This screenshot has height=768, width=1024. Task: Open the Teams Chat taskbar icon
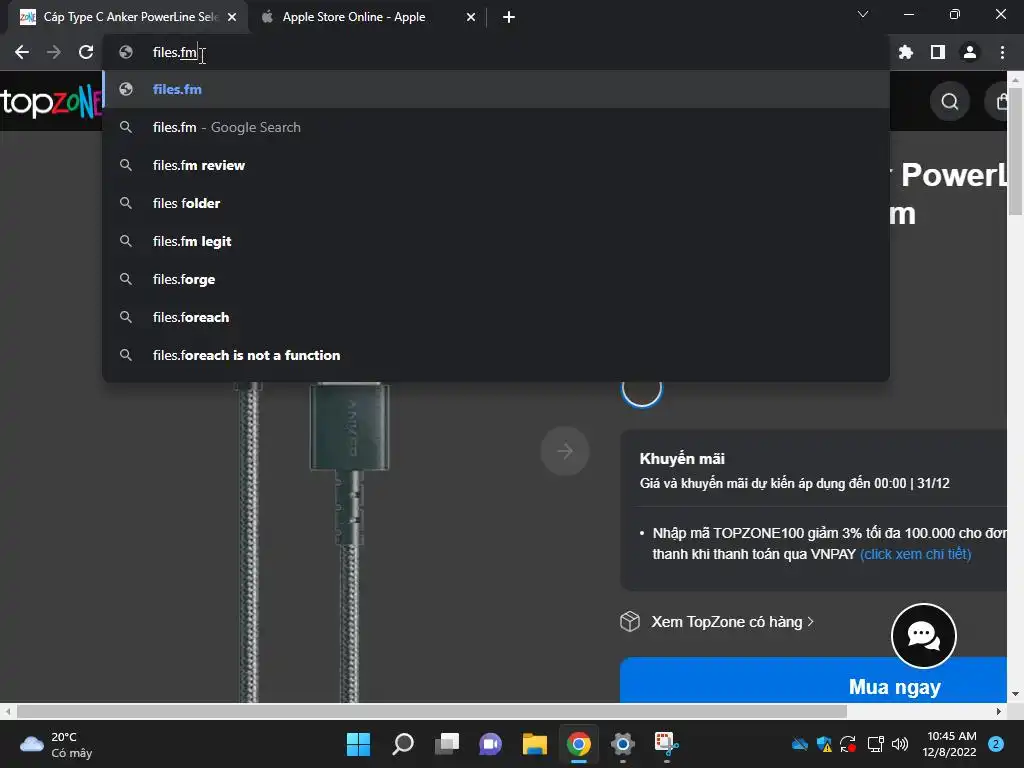coord(490,744)
